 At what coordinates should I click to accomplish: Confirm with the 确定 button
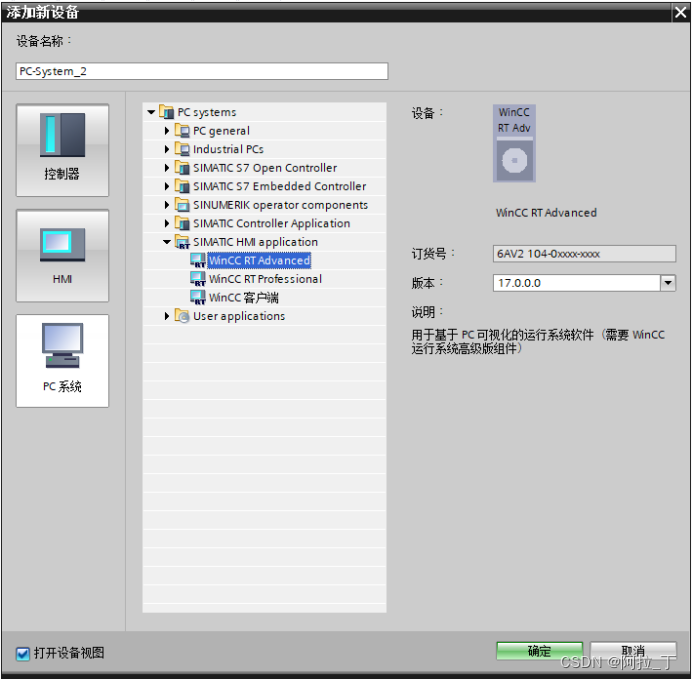[539, 651]
